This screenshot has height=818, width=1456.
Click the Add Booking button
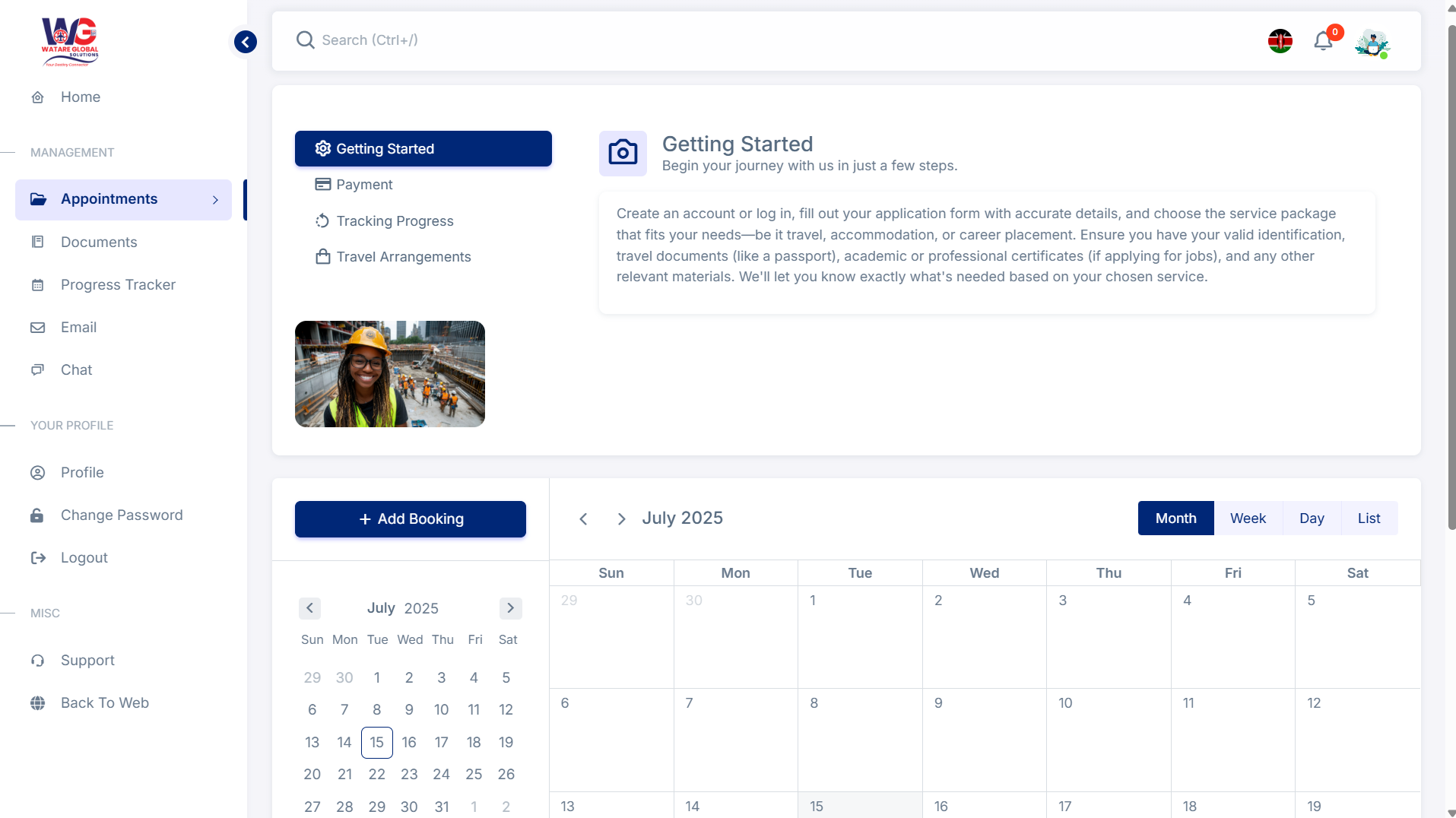tap(410, 518)
